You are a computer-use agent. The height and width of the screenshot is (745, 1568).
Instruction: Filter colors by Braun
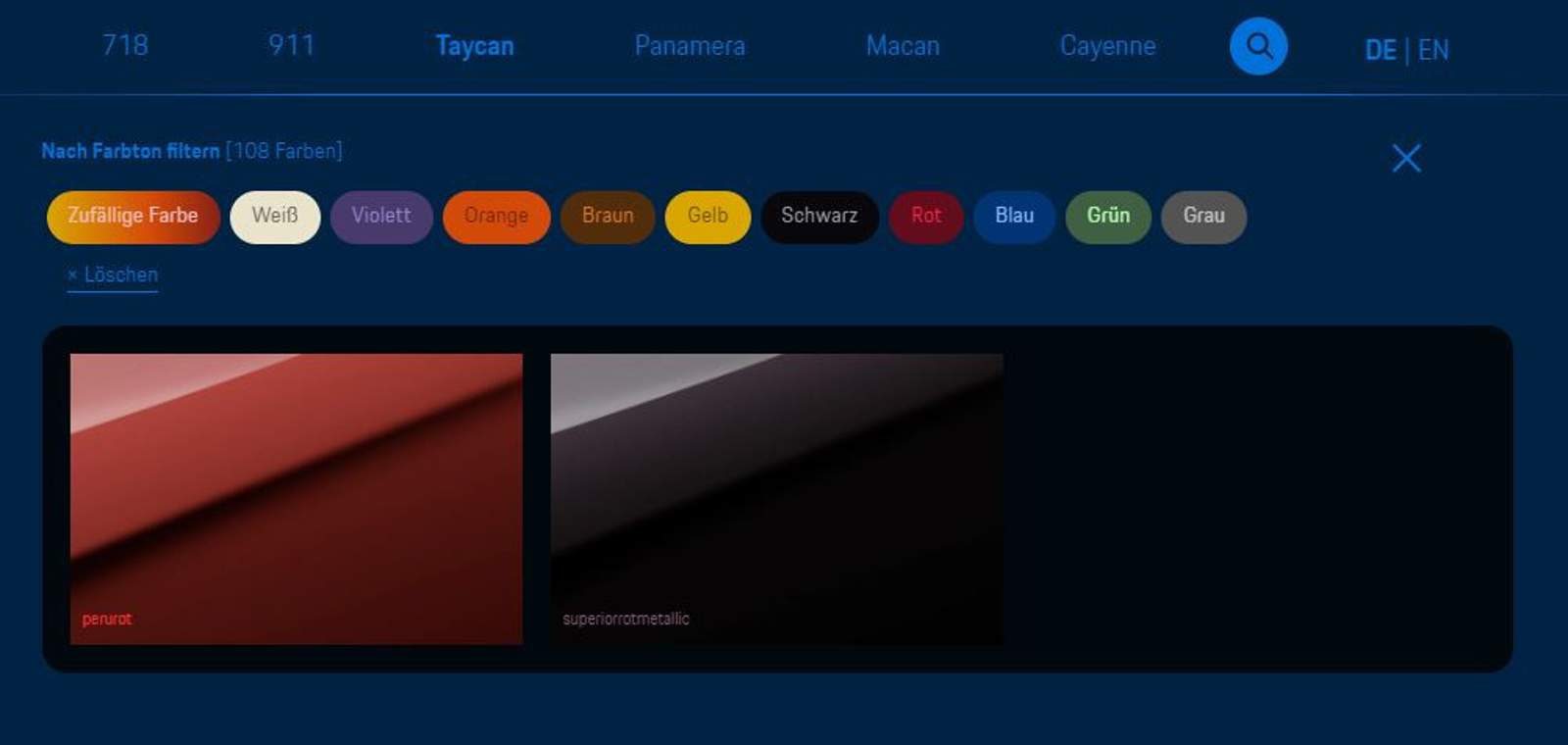(x=608, y=217)
